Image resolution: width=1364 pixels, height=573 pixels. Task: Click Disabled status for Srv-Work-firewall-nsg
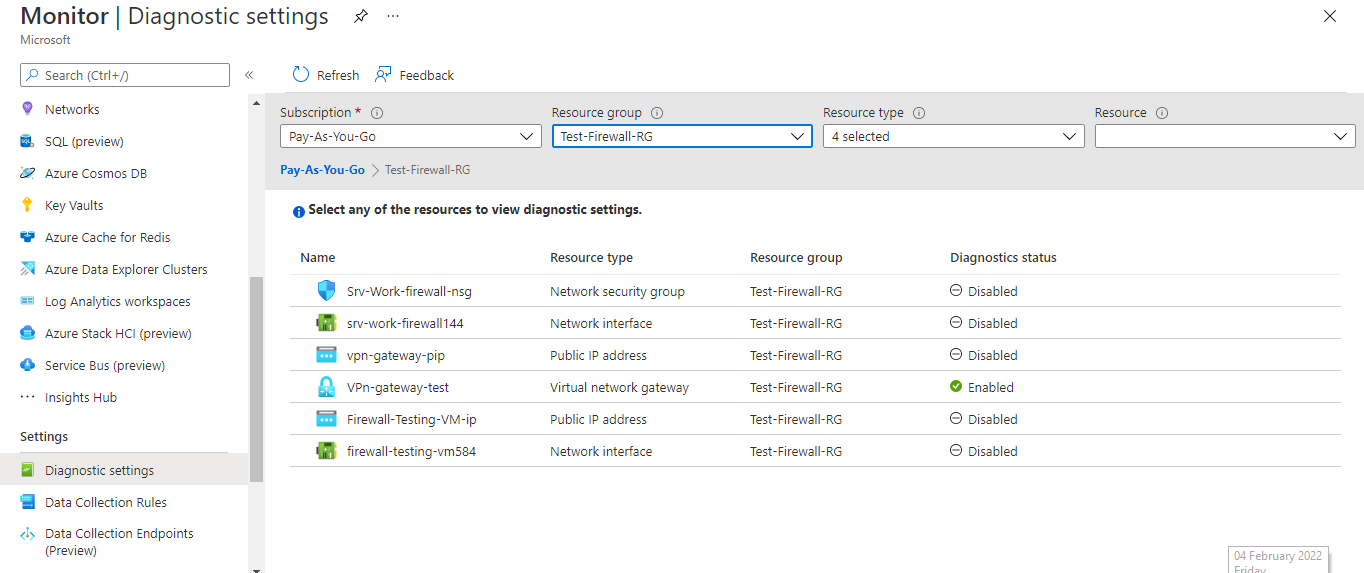(984, 291)
